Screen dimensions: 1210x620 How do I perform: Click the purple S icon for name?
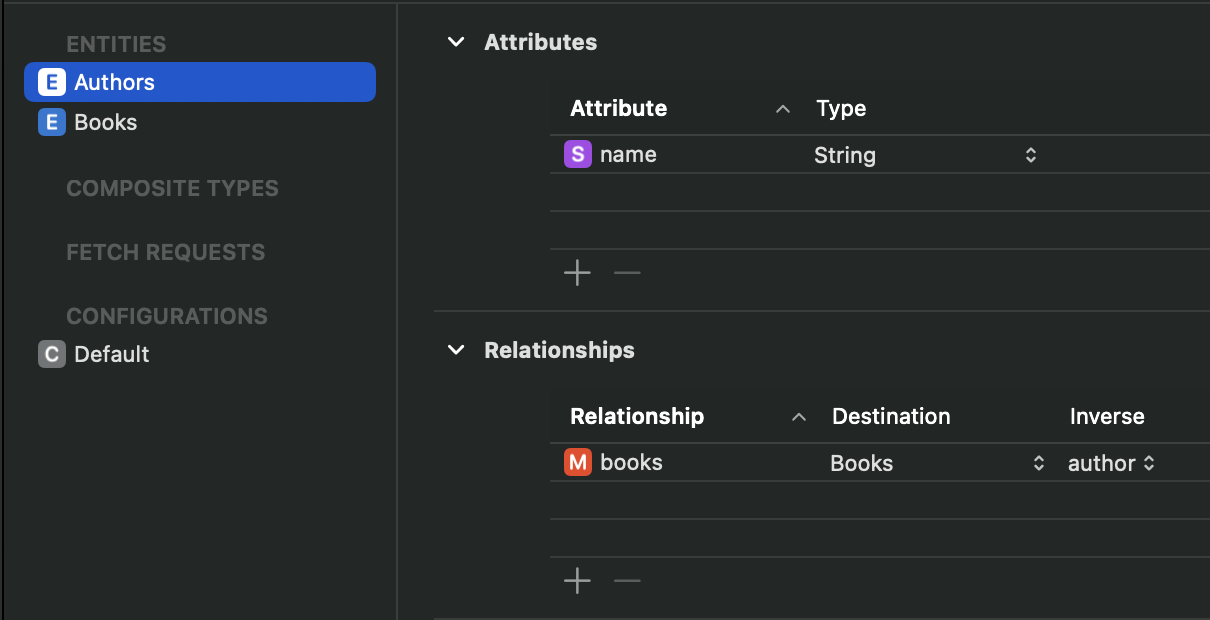click(x=577, y=155)
